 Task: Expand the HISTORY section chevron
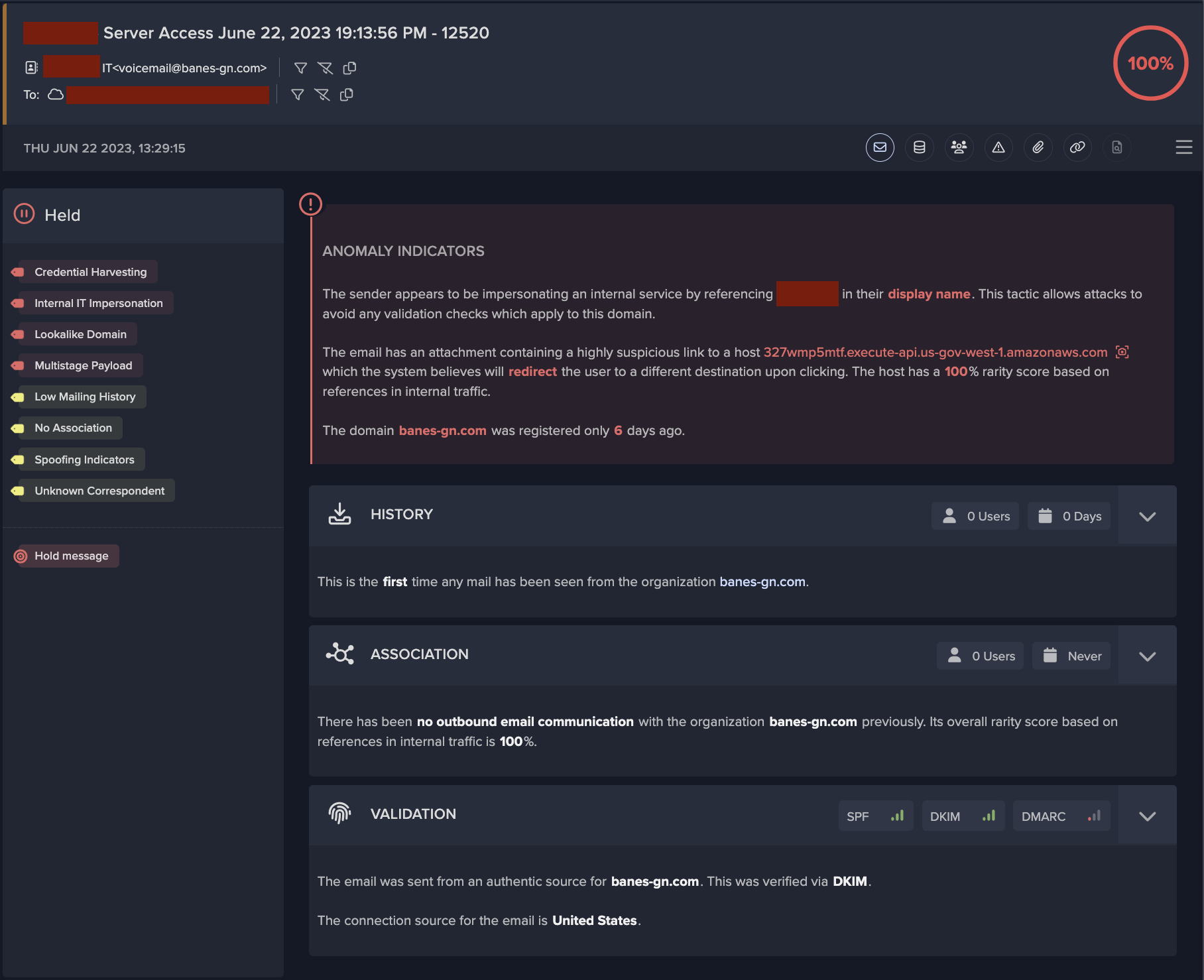pyautogui.click(x=1148, y=515)
